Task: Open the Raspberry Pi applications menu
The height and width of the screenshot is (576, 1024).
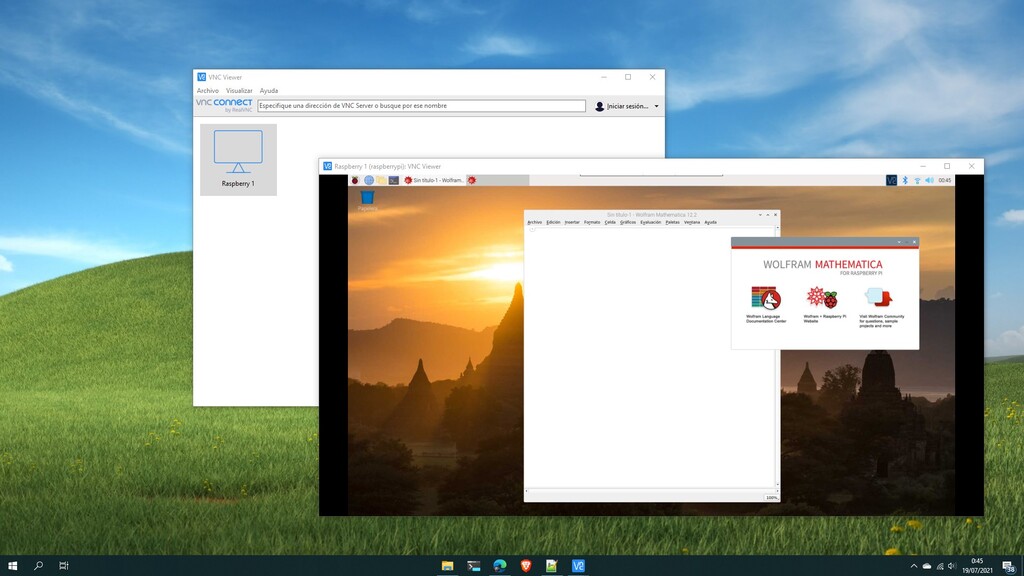Action: [x=354, y=180]
